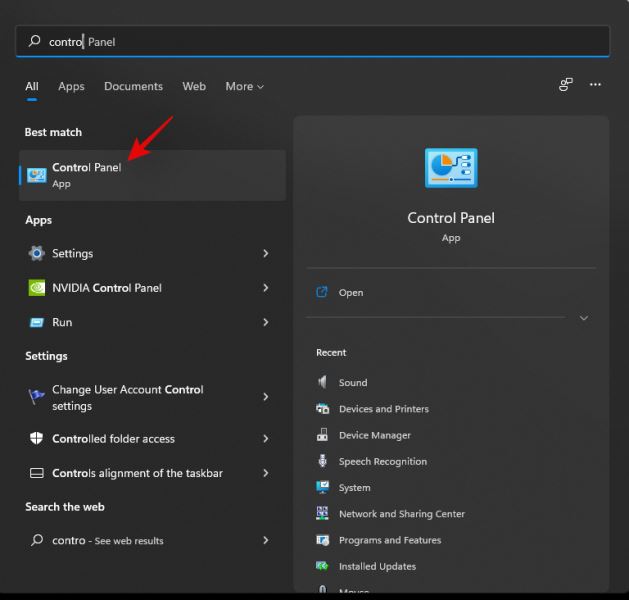Click the NVIDIA Control Panel icon
This screenshot has width=629, height=600.
click(x=37, y=288)
